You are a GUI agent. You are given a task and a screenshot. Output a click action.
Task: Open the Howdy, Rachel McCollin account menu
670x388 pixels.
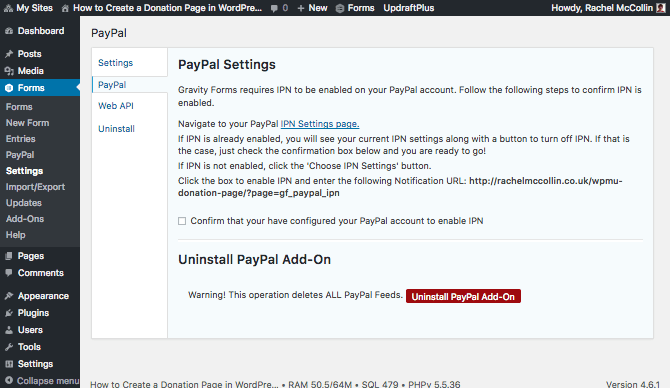click(608, 8)
